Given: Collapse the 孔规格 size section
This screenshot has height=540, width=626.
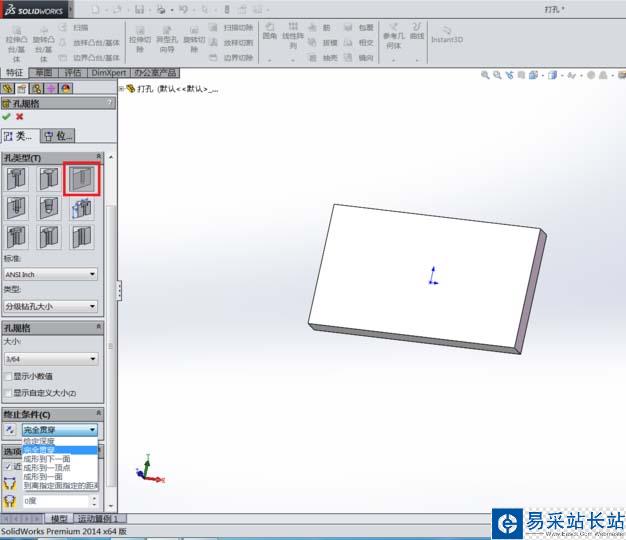Looking at the screenshot, I should [x=99, y=327].
